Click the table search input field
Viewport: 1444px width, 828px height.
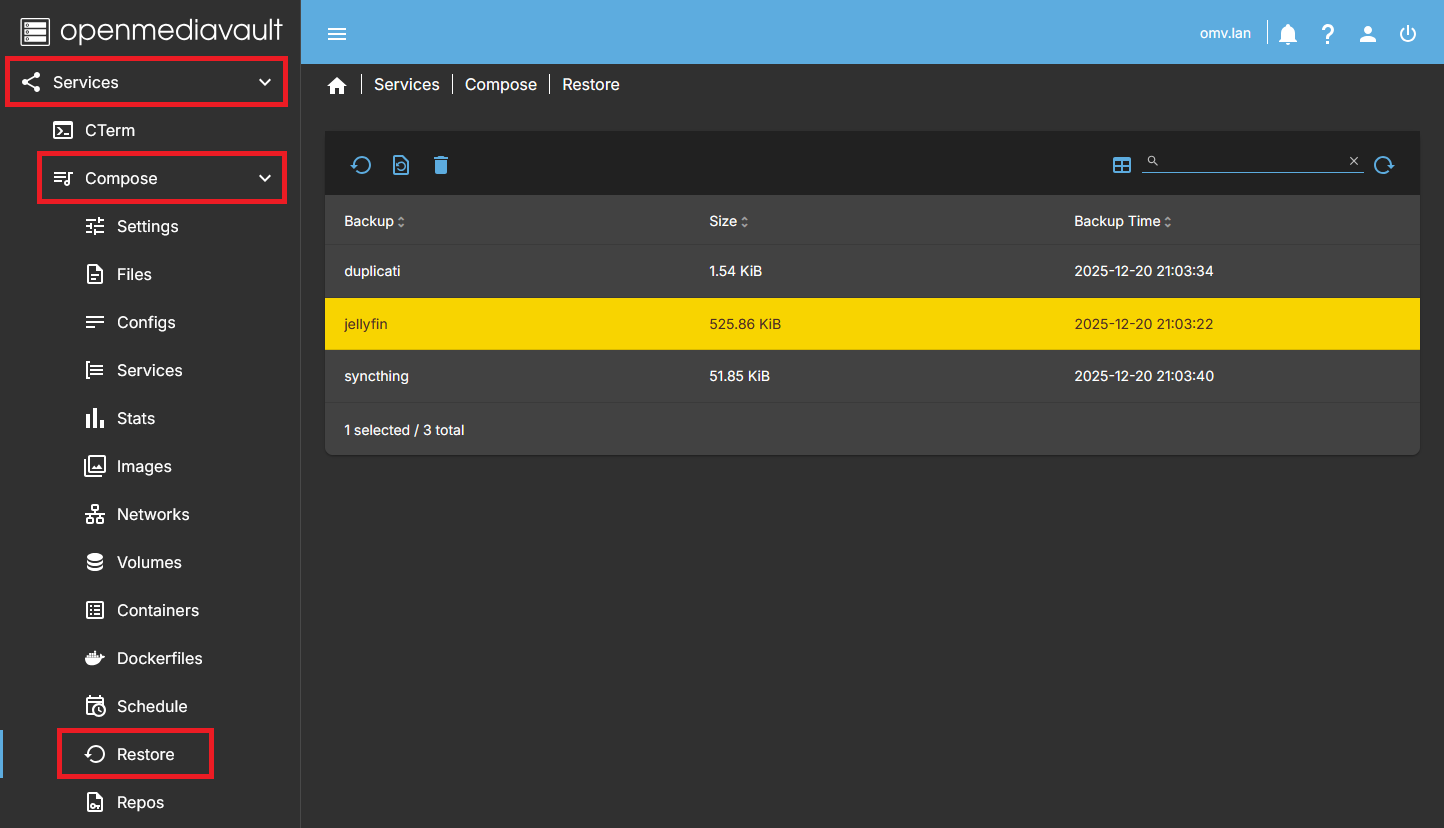click(1250, 161)
